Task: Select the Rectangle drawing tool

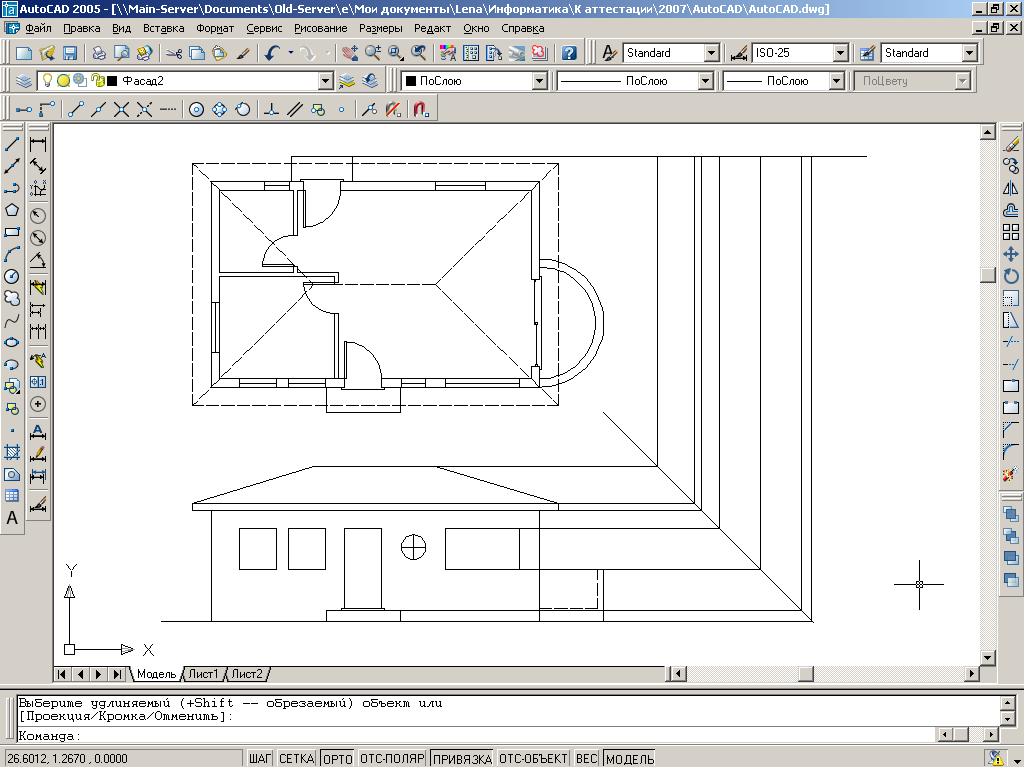Action: point(12,232)
